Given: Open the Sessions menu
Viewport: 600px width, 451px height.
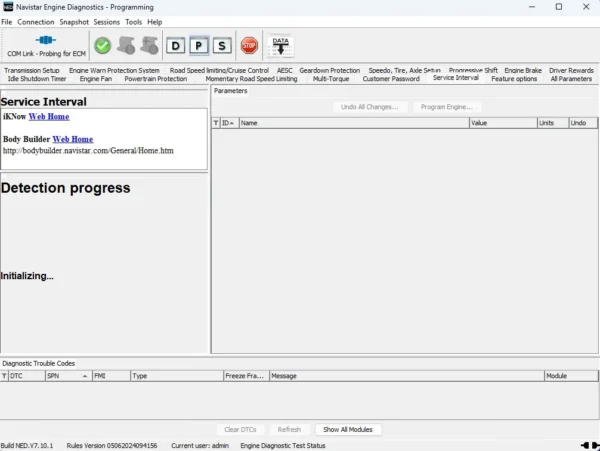Looking at the screenshot, I should (107, 22).
